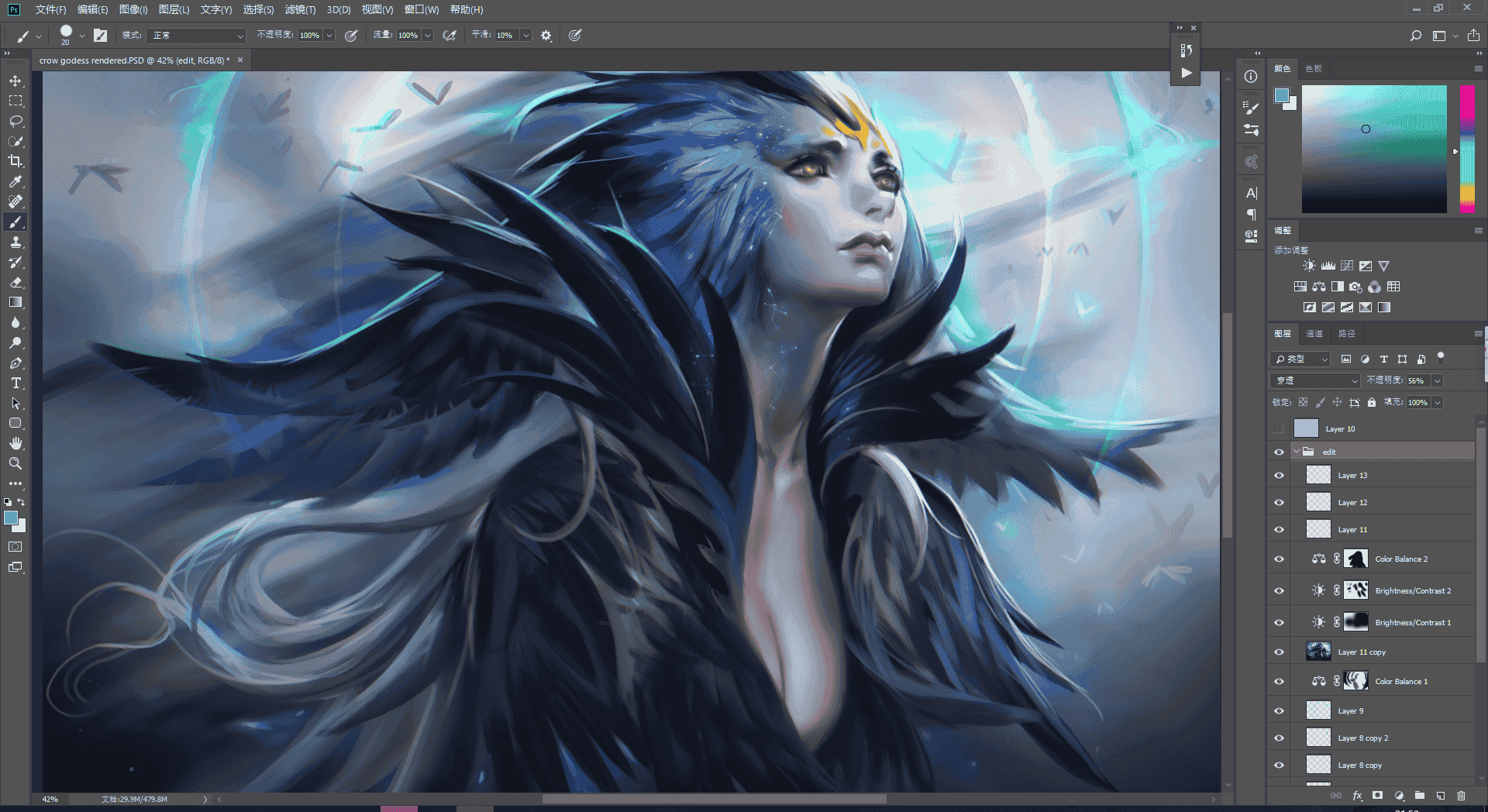
Task: Select Layer 11 copy thumbnail
Action: [x=1318, y=652]
